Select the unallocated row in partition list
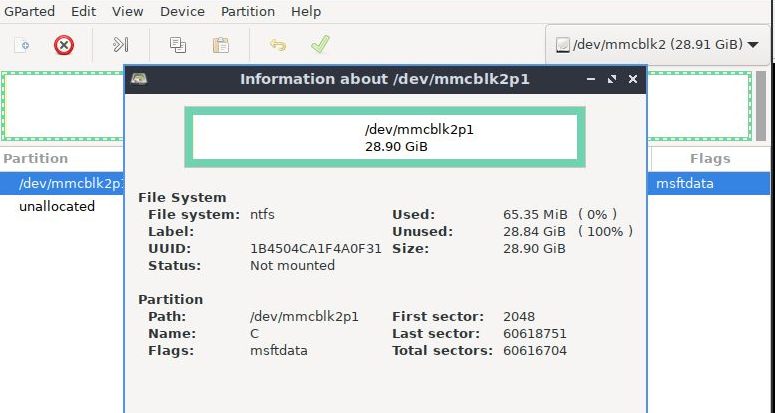The image size is (775, 413). (x=57, y=207)
